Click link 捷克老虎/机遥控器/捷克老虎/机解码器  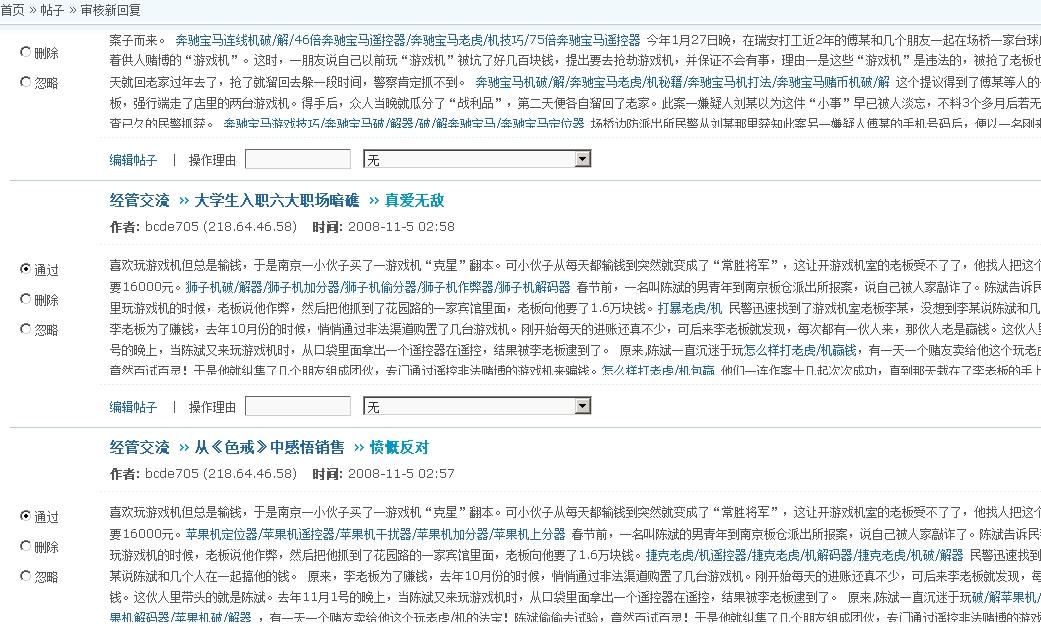point(805,555)
